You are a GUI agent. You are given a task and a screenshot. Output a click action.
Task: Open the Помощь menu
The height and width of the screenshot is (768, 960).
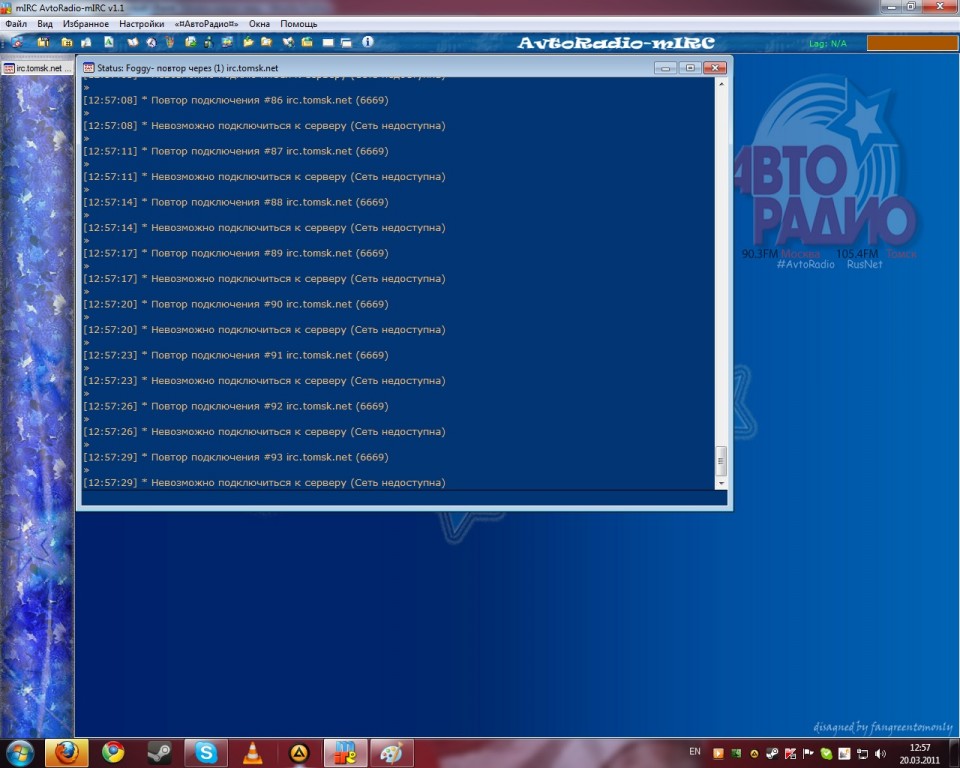click(x=298, y=23)
